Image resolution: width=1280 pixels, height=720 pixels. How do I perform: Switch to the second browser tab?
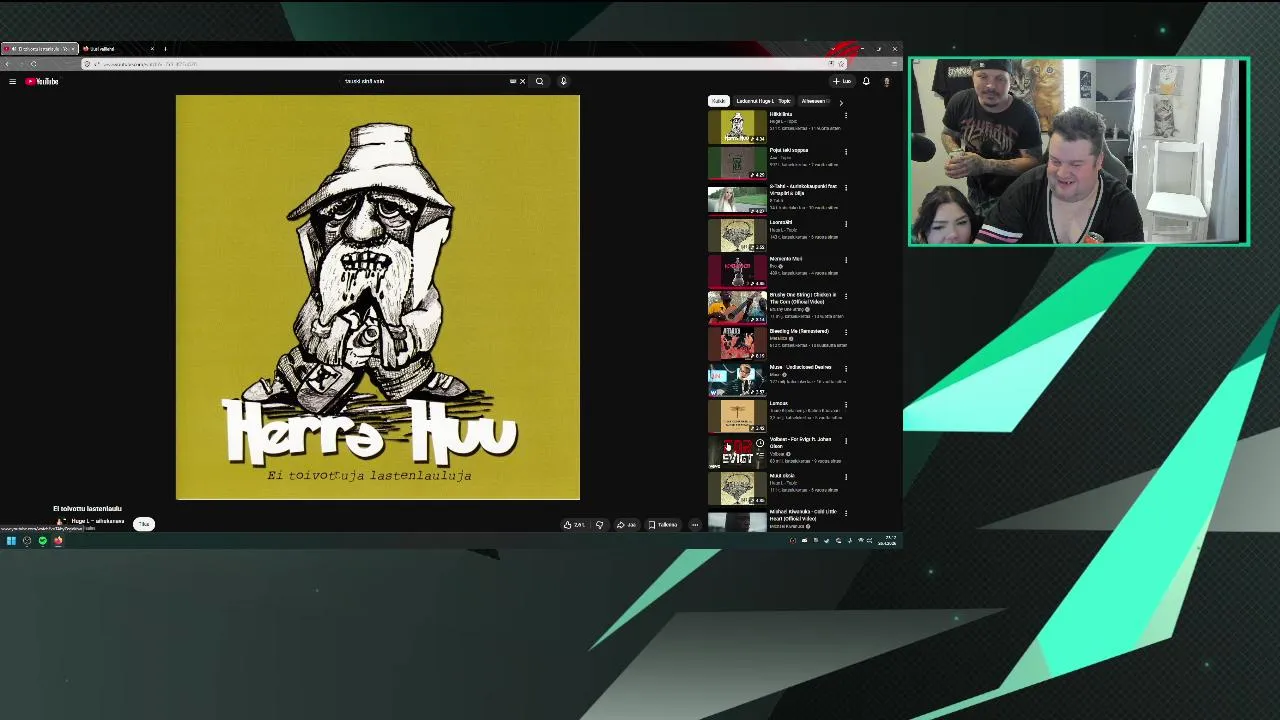(118, 48)
